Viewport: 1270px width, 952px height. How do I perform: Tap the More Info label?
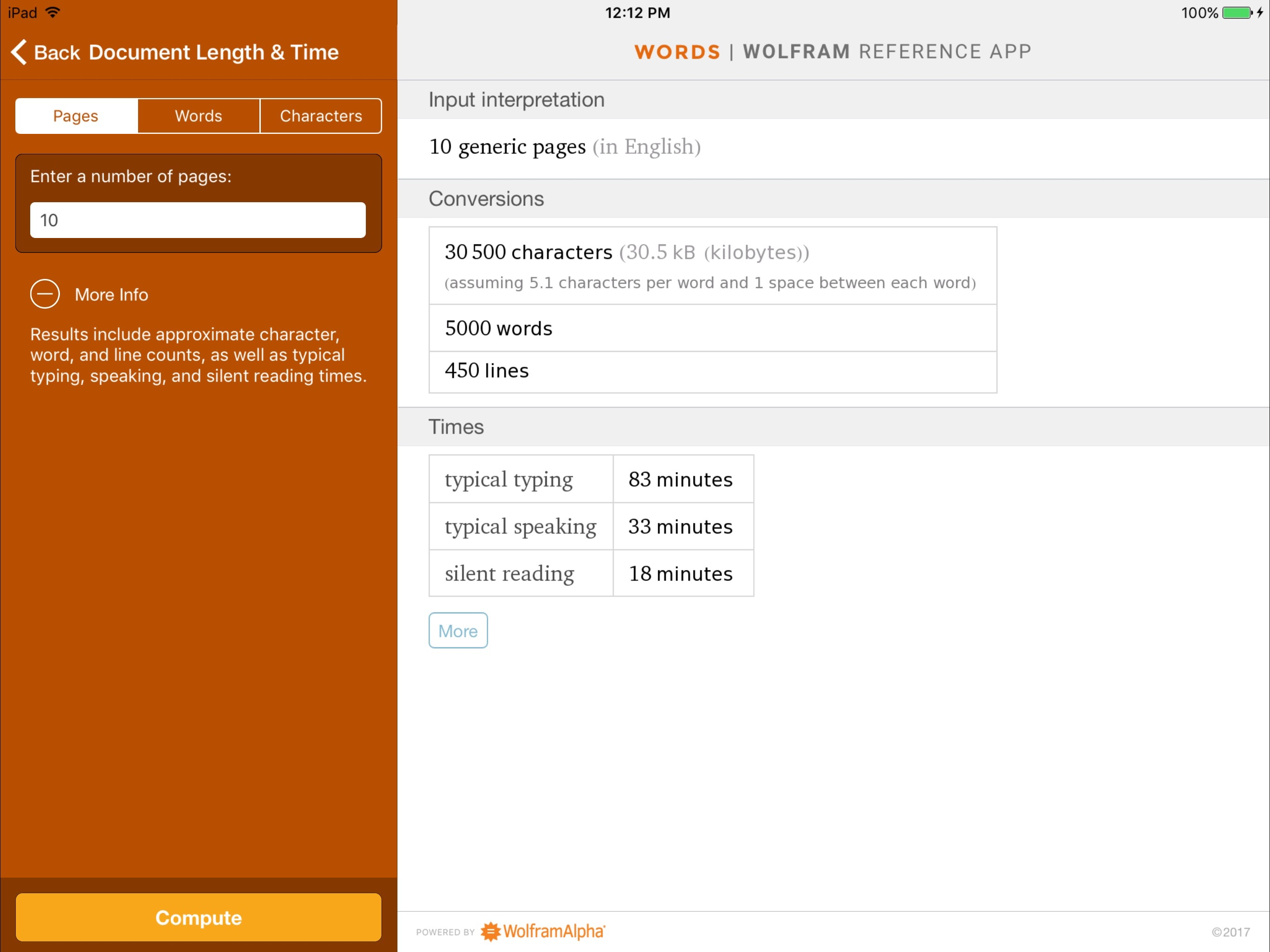tap(112, 295)
